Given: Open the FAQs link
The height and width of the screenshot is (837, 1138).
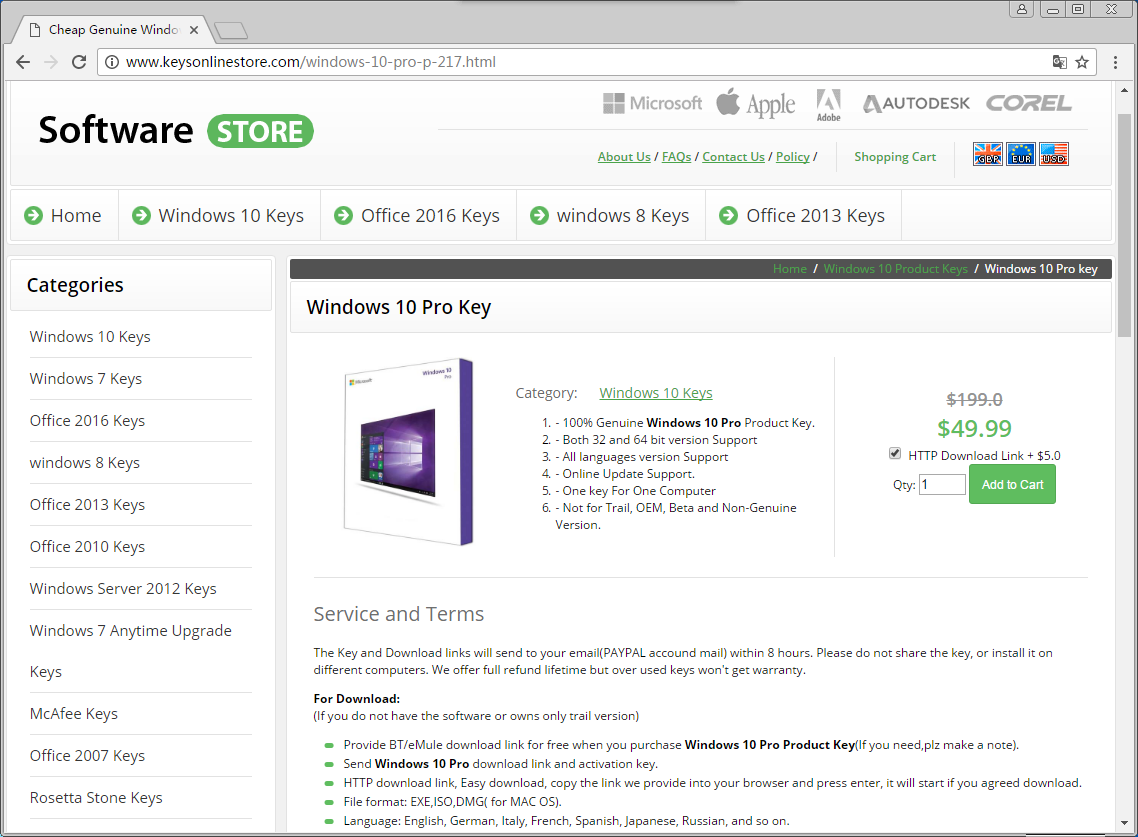Looking at the screenshot, I should [x=676, y=157].
